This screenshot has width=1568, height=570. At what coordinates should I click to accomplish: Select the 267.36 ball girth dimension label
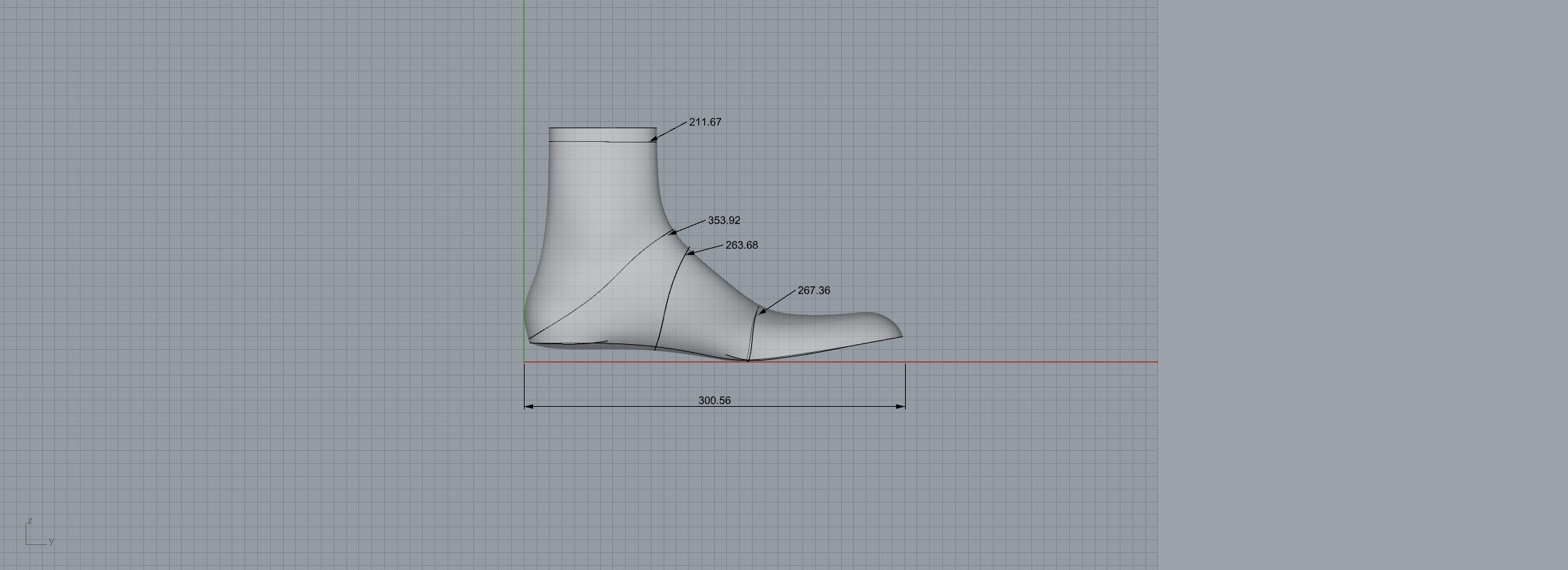(x=814, y=291)
